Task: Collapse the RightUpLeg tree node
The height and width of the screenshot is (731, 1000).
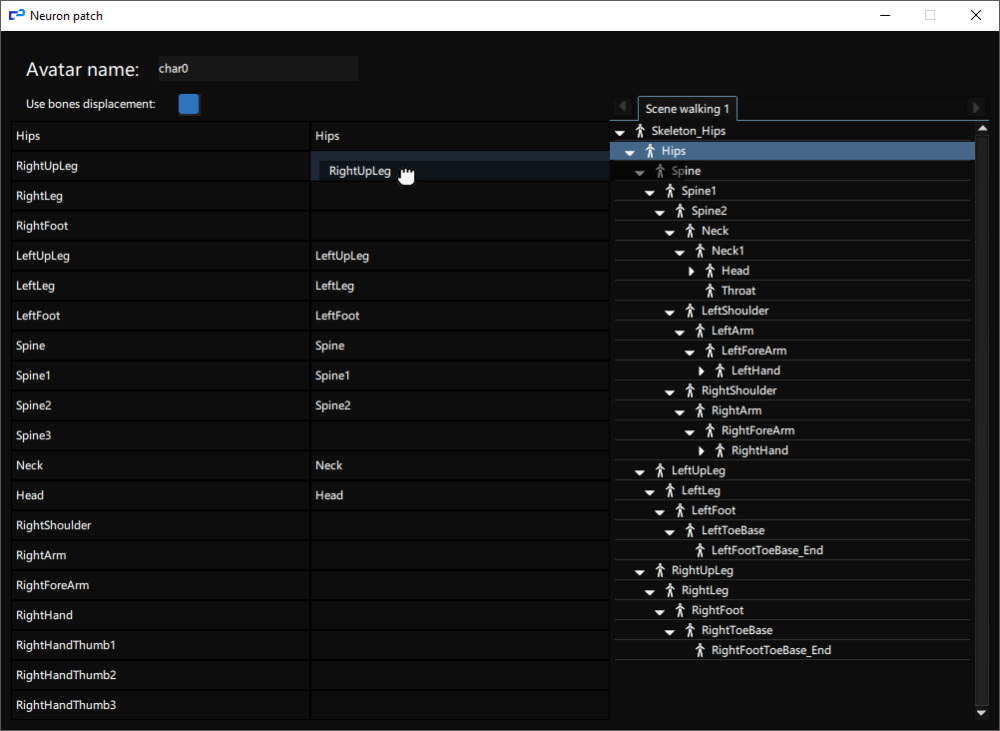Action: point(640,572)
